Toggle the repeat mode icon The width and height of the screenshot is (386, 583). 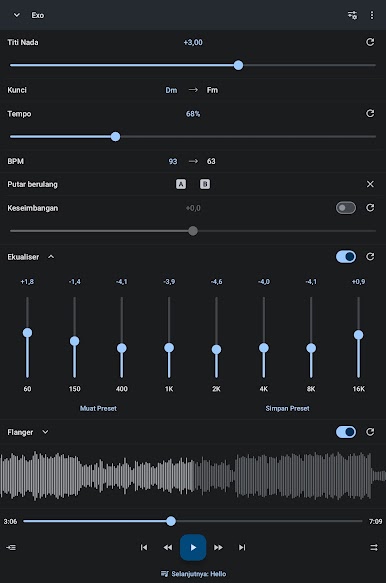point(374,547)
